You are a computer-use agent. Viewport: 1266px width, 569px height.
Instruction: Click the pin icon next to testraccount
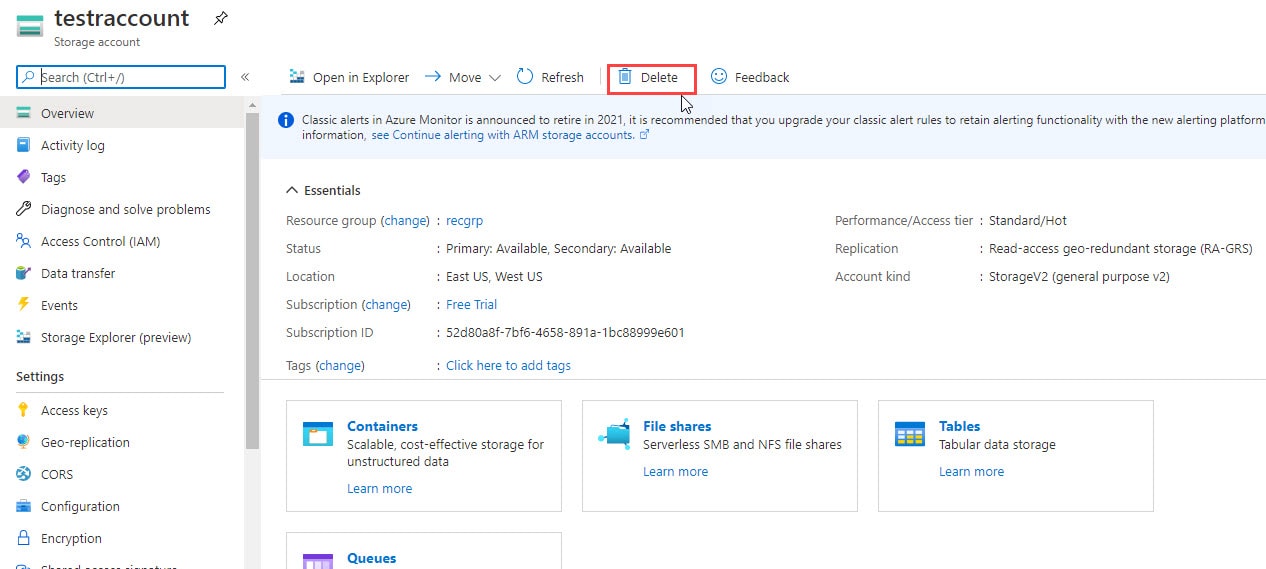[x=221, y=18]
